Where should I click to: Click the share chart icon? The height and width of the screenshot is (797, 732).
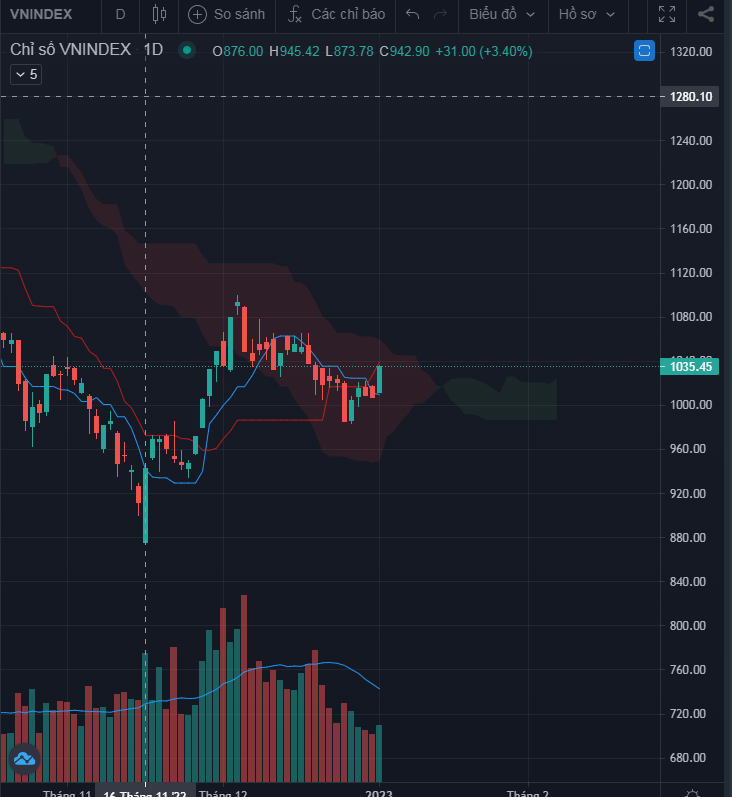click(706, 14)
